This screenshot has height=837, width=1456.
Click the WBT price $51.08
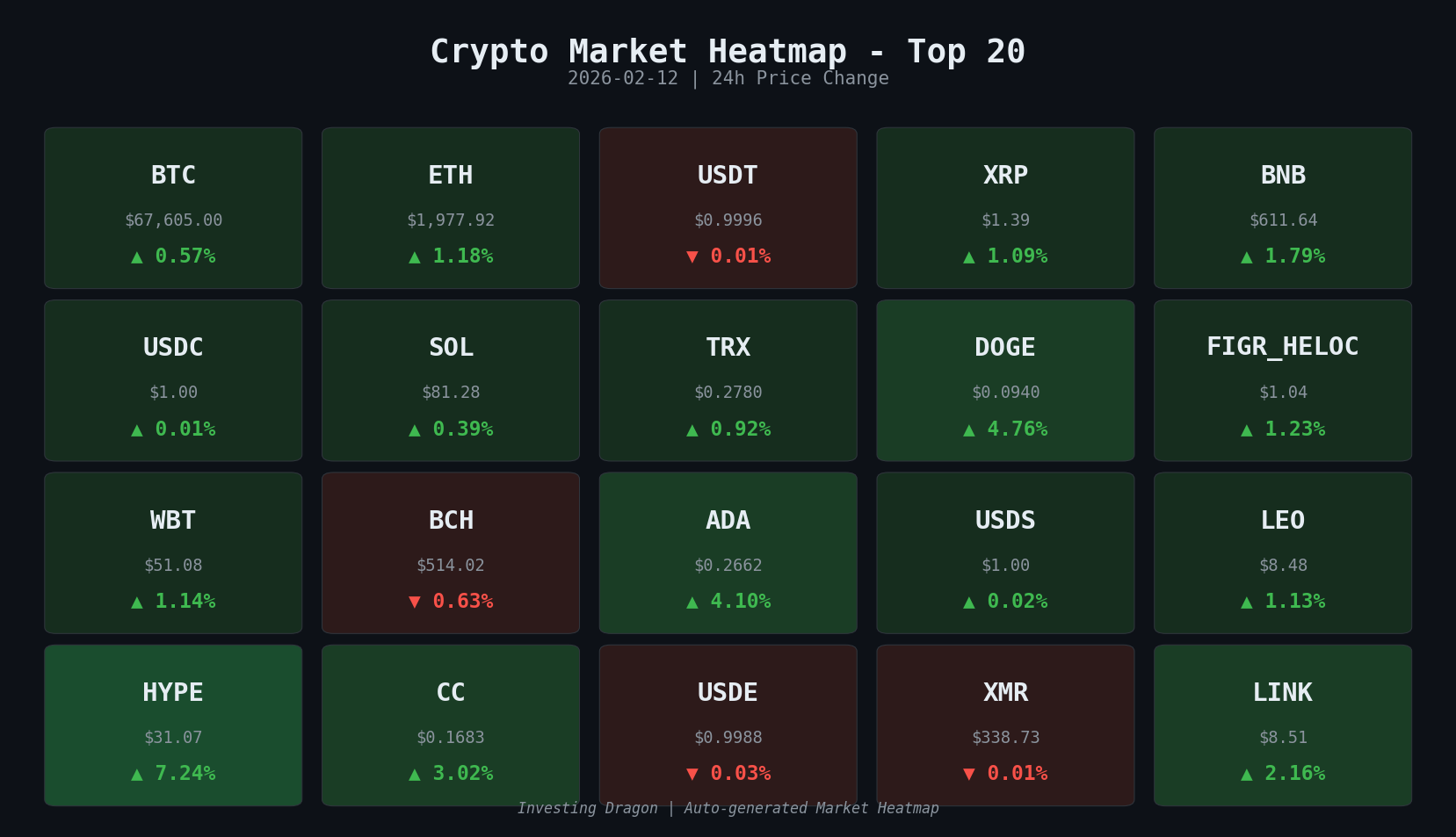173,566
